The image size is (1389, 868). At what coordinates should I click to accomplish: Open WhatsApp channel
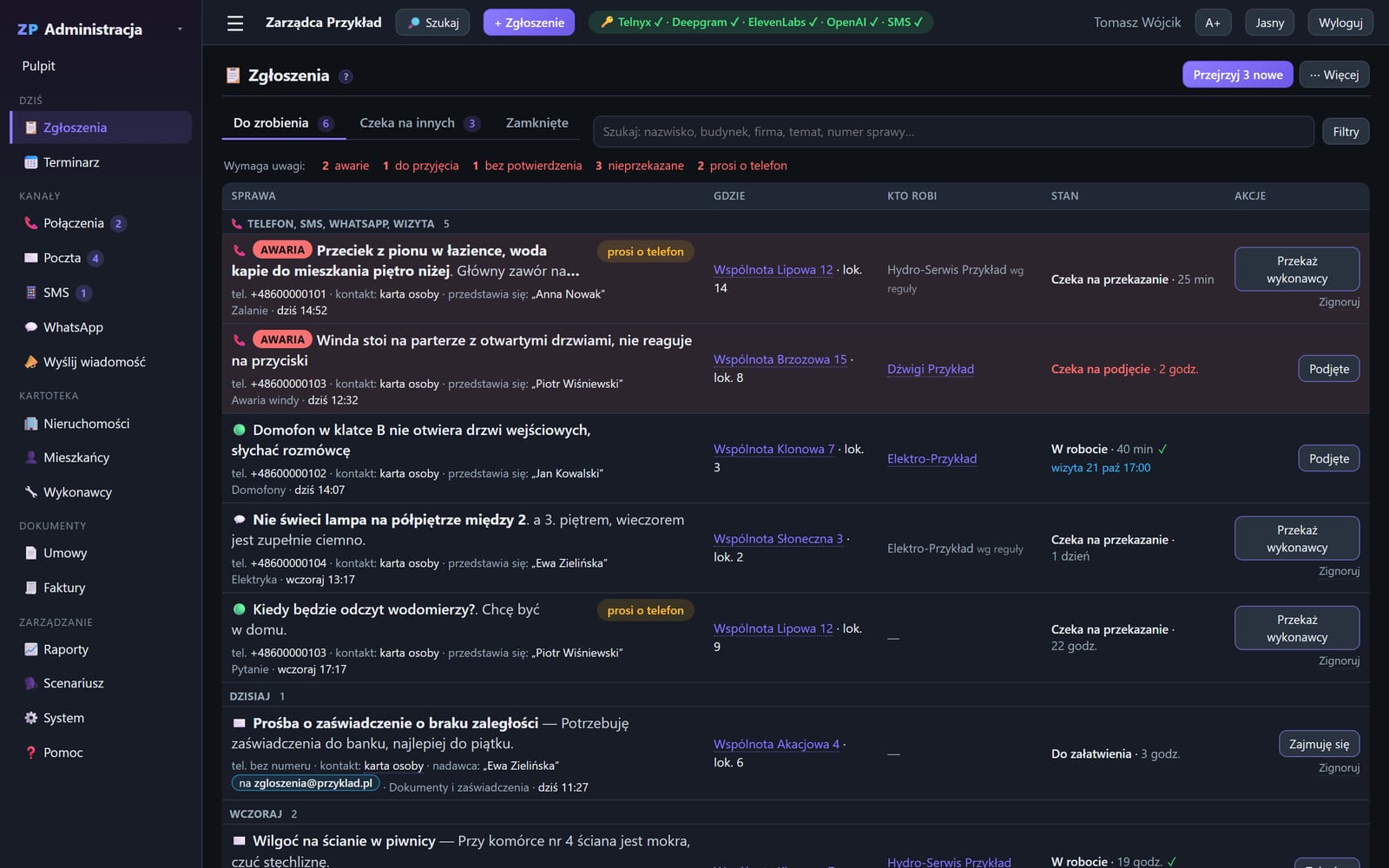(101, 327)
